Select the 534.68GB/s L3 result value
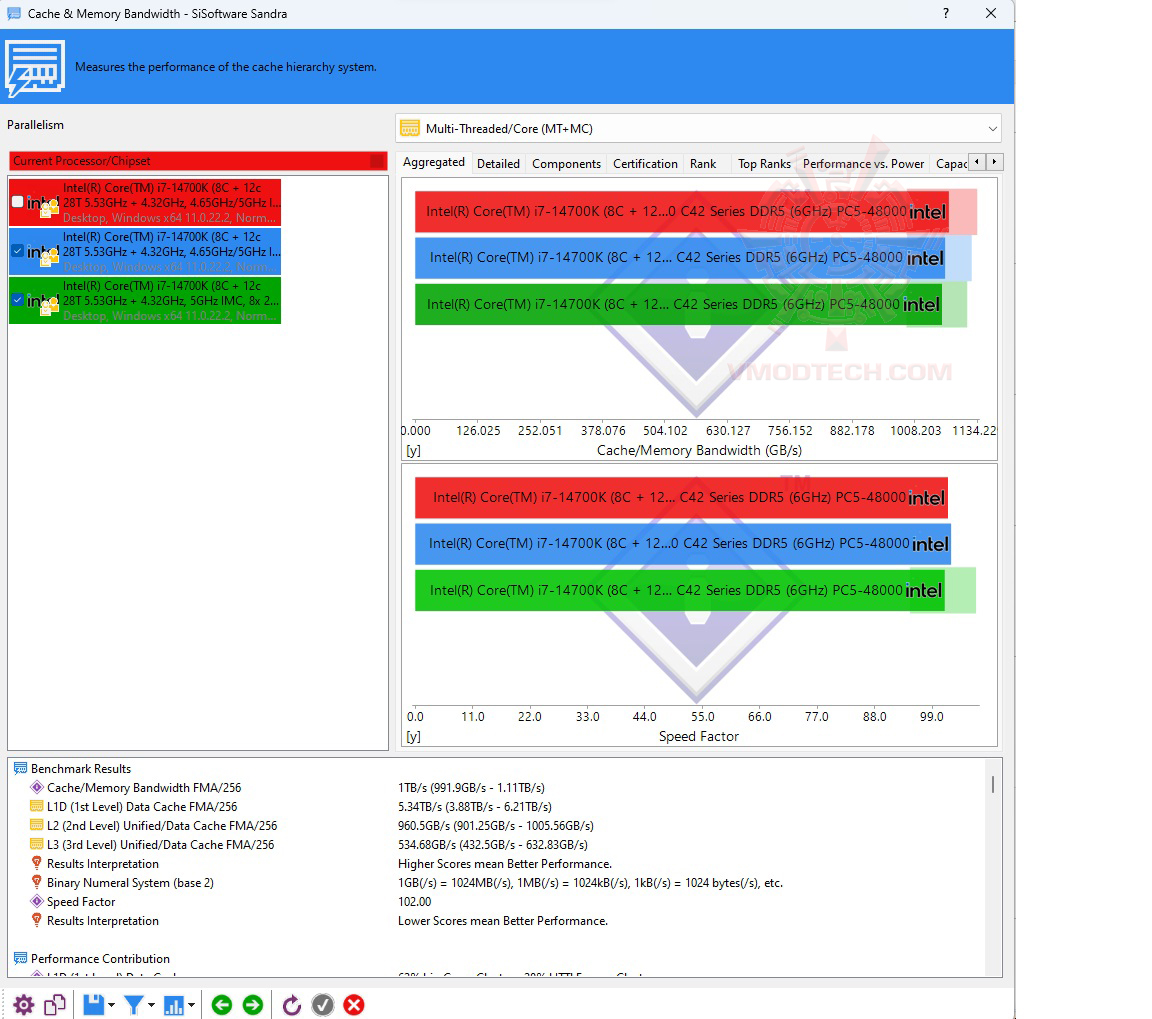The height and width of the screenshot is (1019, 1152). (x=493, y=845)
